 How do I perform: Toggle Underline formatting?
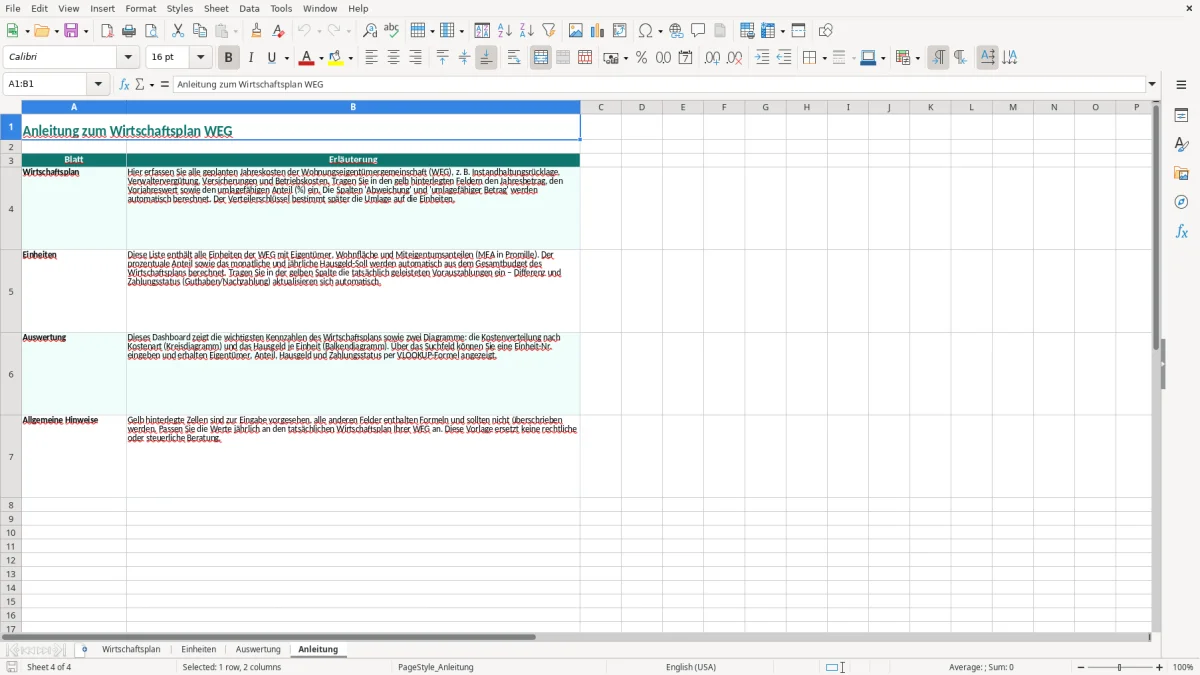click(271, 58)
